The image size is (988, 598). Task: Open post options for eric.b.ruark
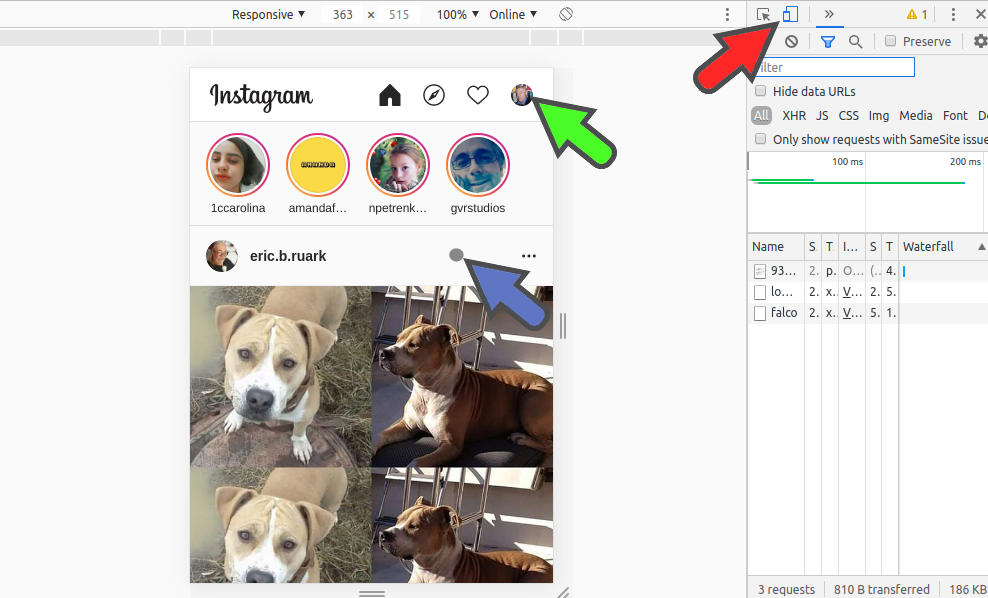[529, 256]
